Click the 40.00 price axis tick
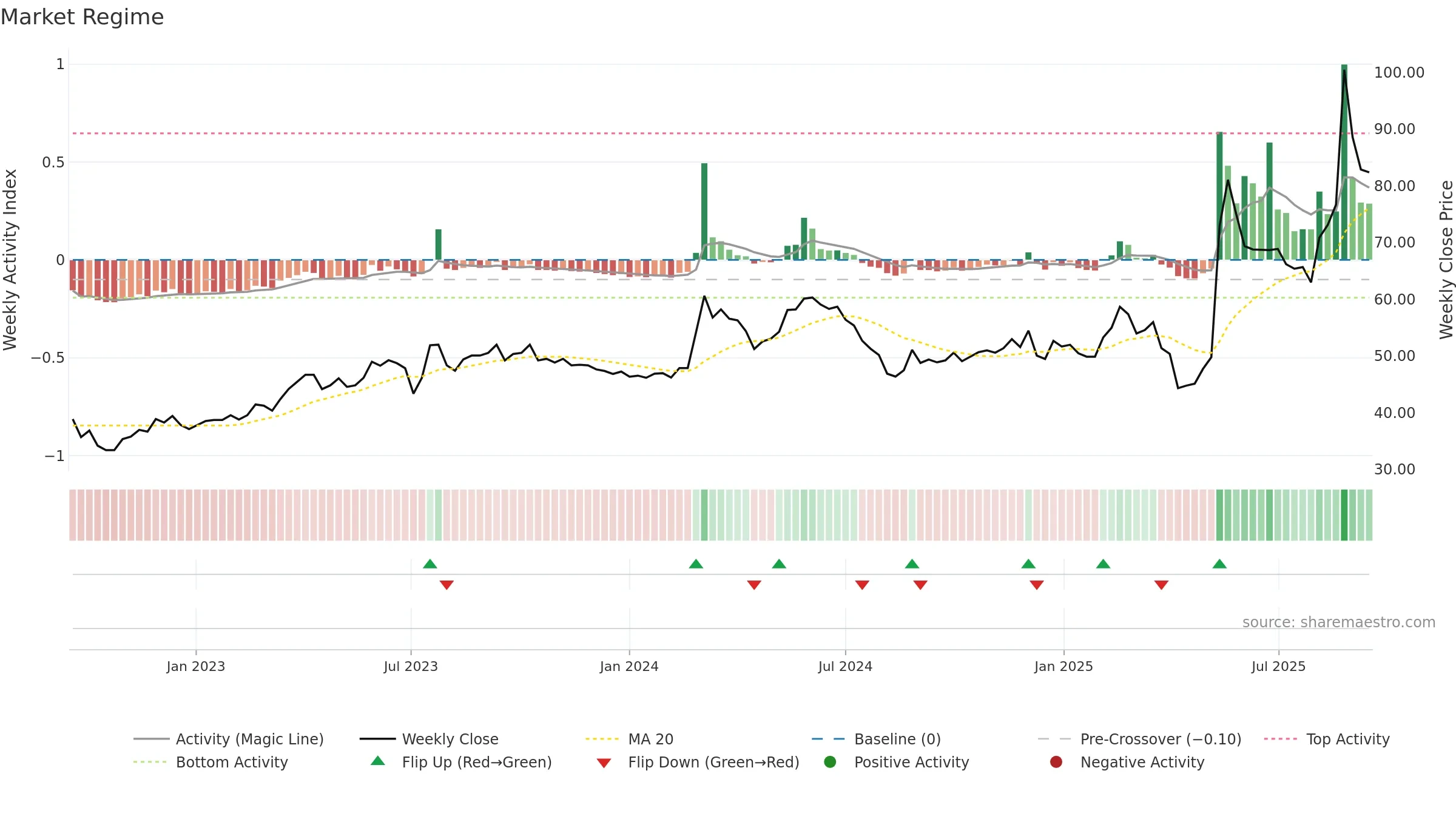The width and height of the screenshot is (1456, 819). tap(1395, 413)
